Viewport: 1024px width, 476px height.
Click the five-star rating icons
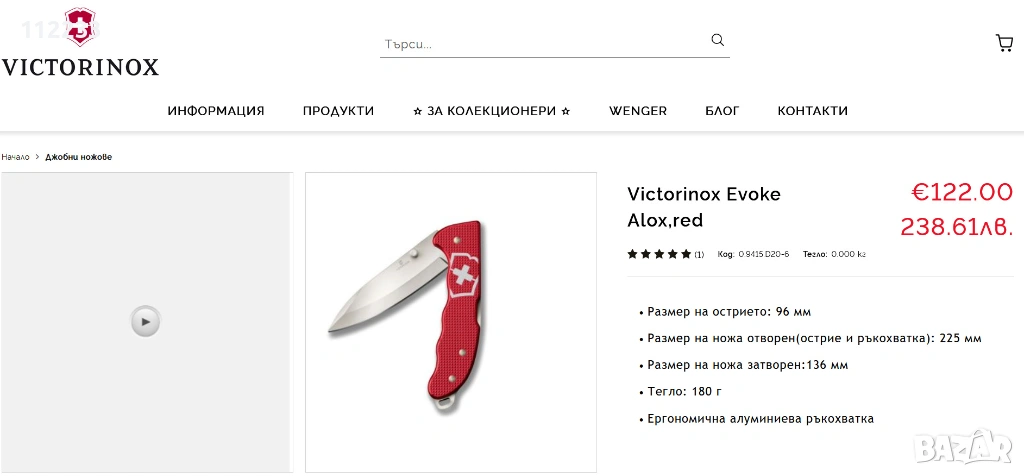[x=659, y=254]
